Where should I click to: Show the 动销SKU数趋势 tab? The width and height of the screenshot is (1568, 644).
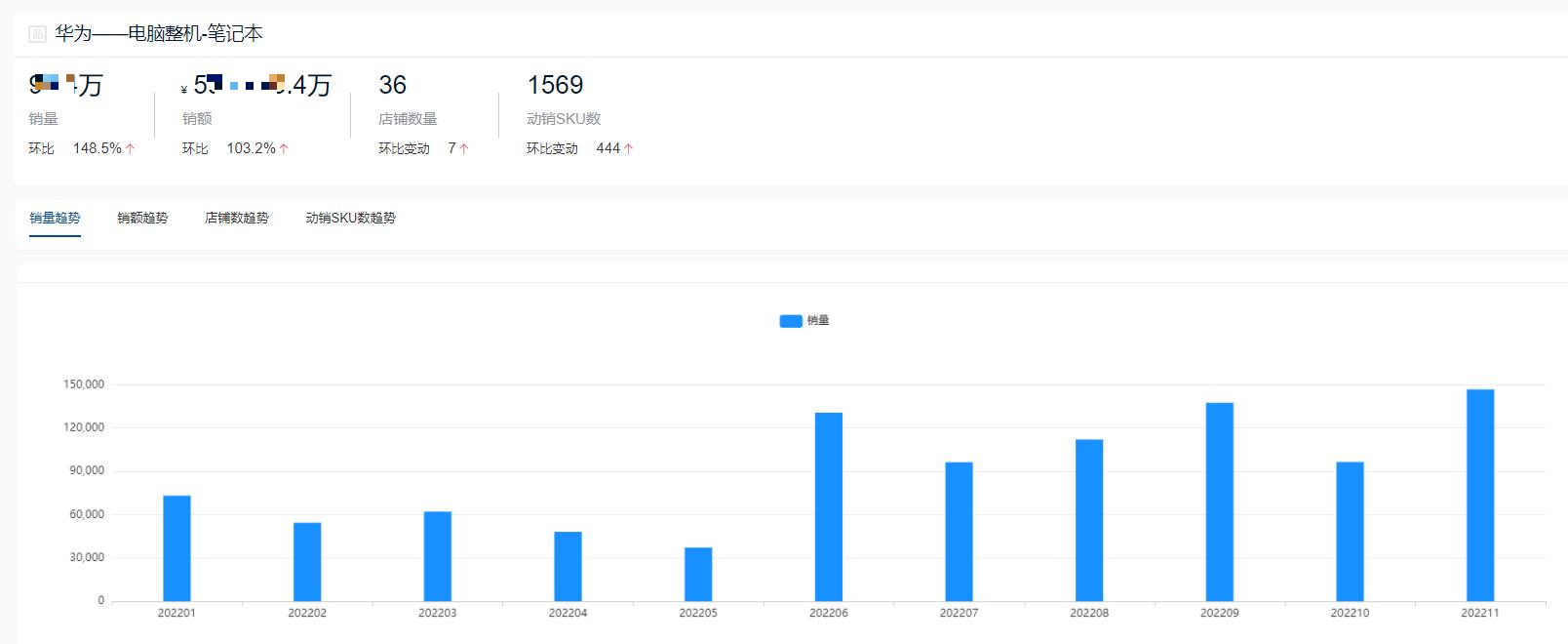click(351, 218)
